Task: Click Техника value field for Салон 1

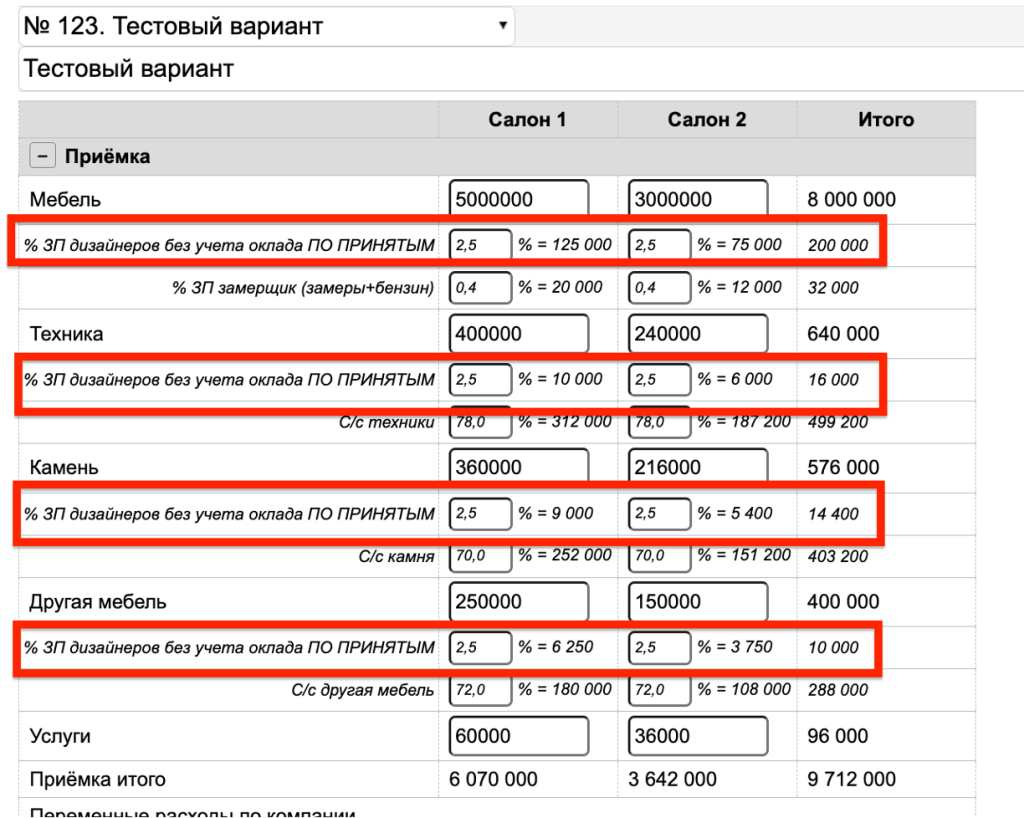Action: pos(519,334)
